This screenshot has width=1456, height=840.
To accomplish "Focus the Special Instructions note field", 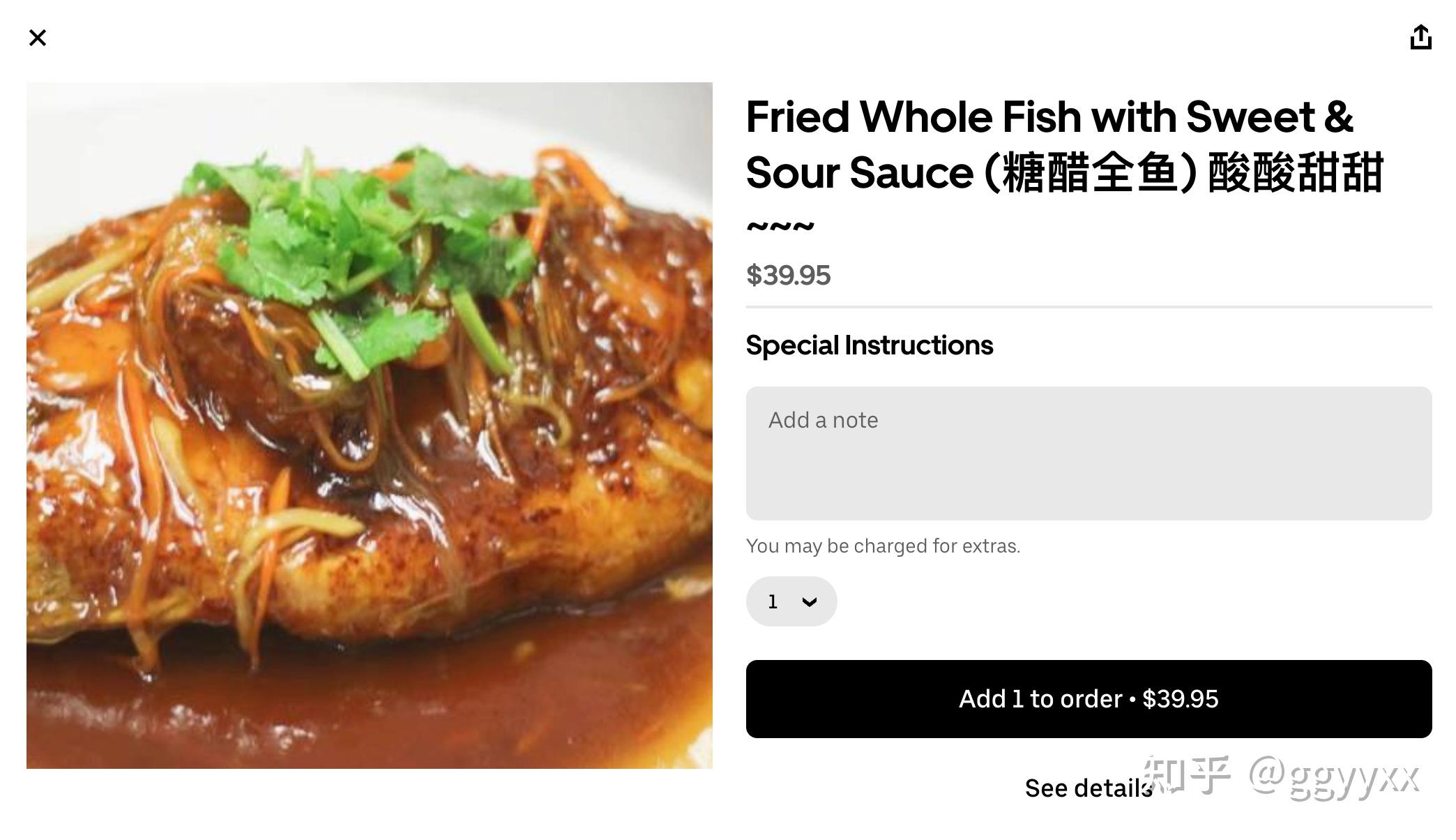I will click(x=1089, y=453).
